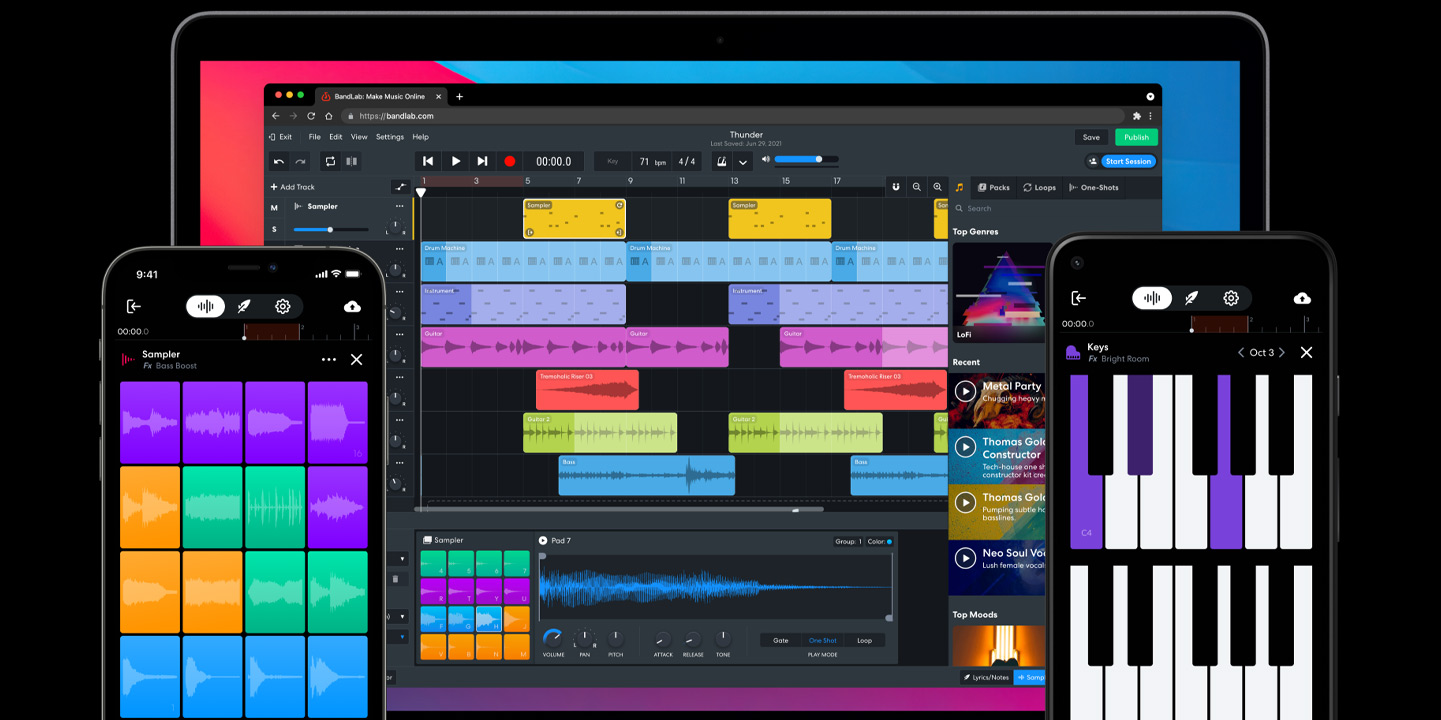Open the Key selector
The image size is (1441, 720).
point(612,161)
